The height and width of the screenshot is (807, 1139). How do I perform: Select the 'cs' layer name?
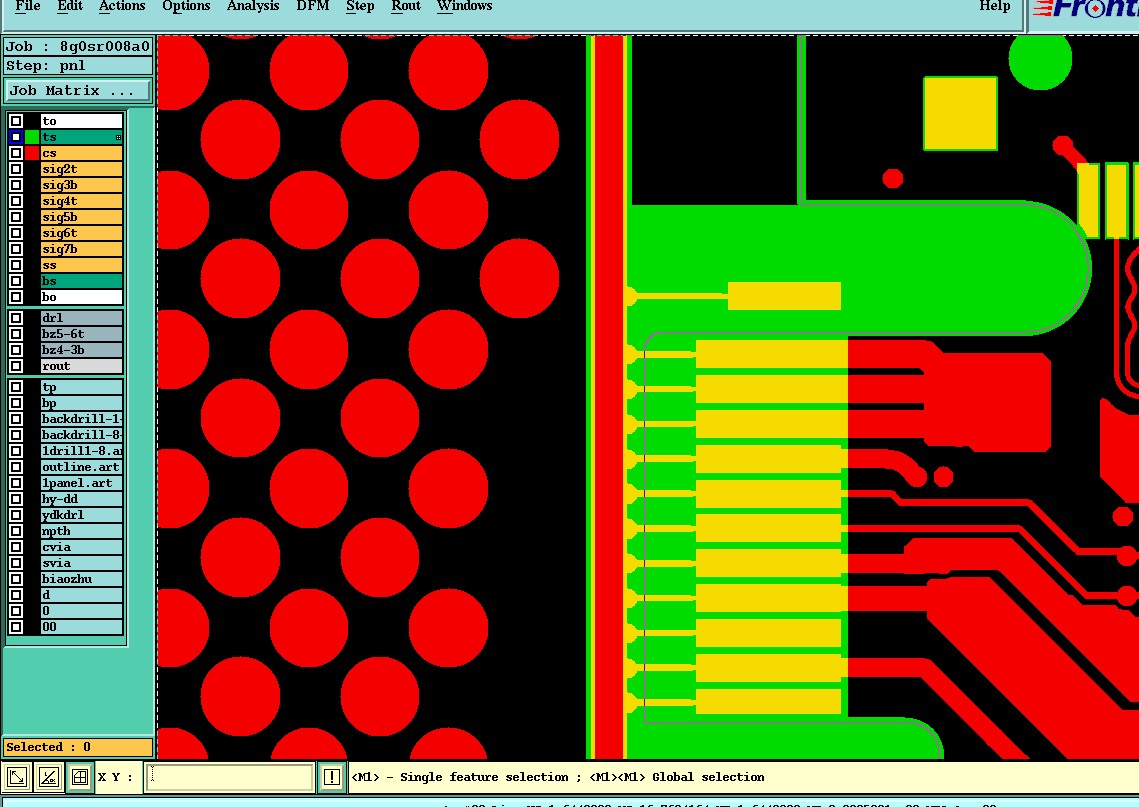(81, 153)
